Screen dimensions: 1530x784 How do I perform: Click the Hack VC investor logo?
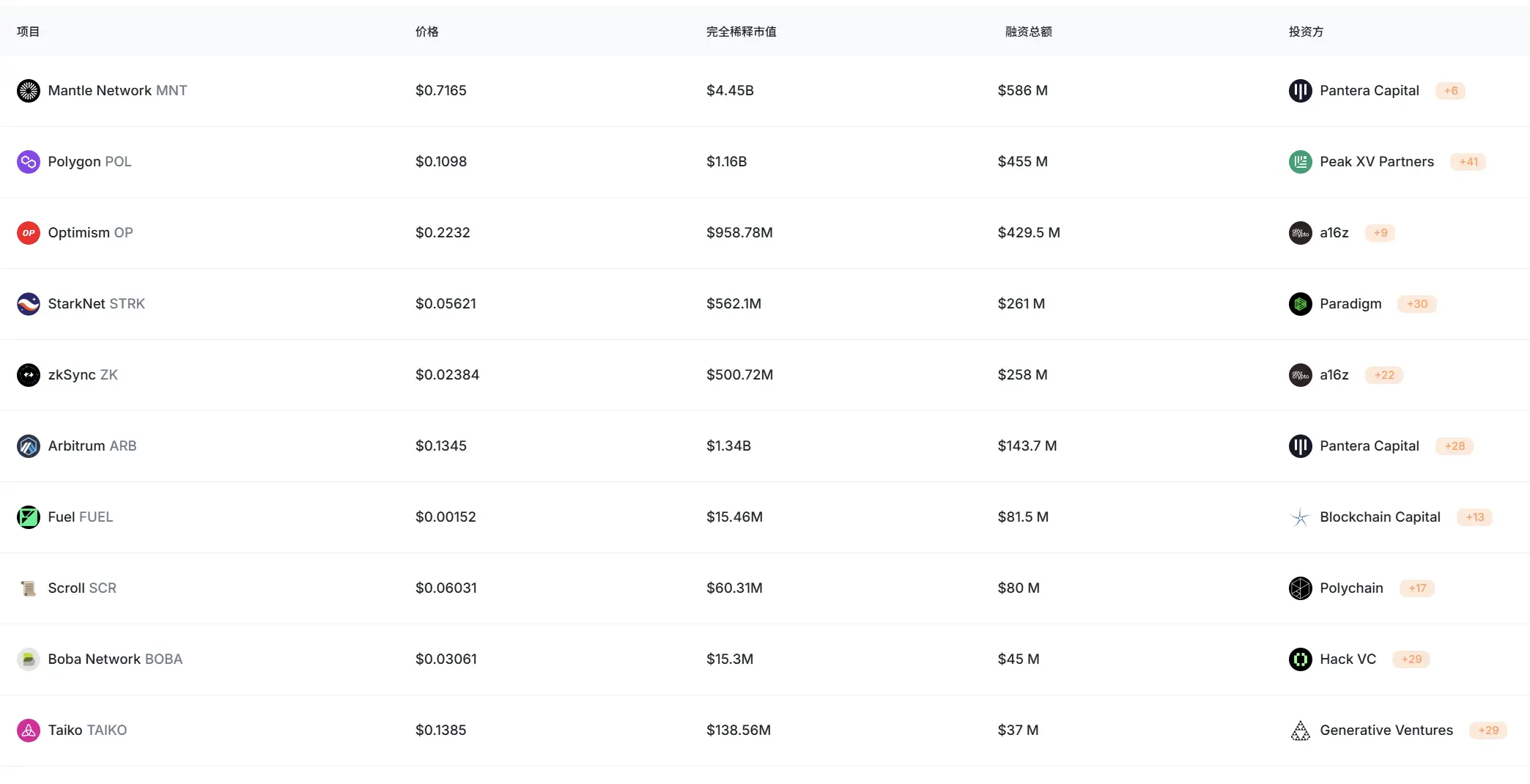click(x=1300, y=659)
